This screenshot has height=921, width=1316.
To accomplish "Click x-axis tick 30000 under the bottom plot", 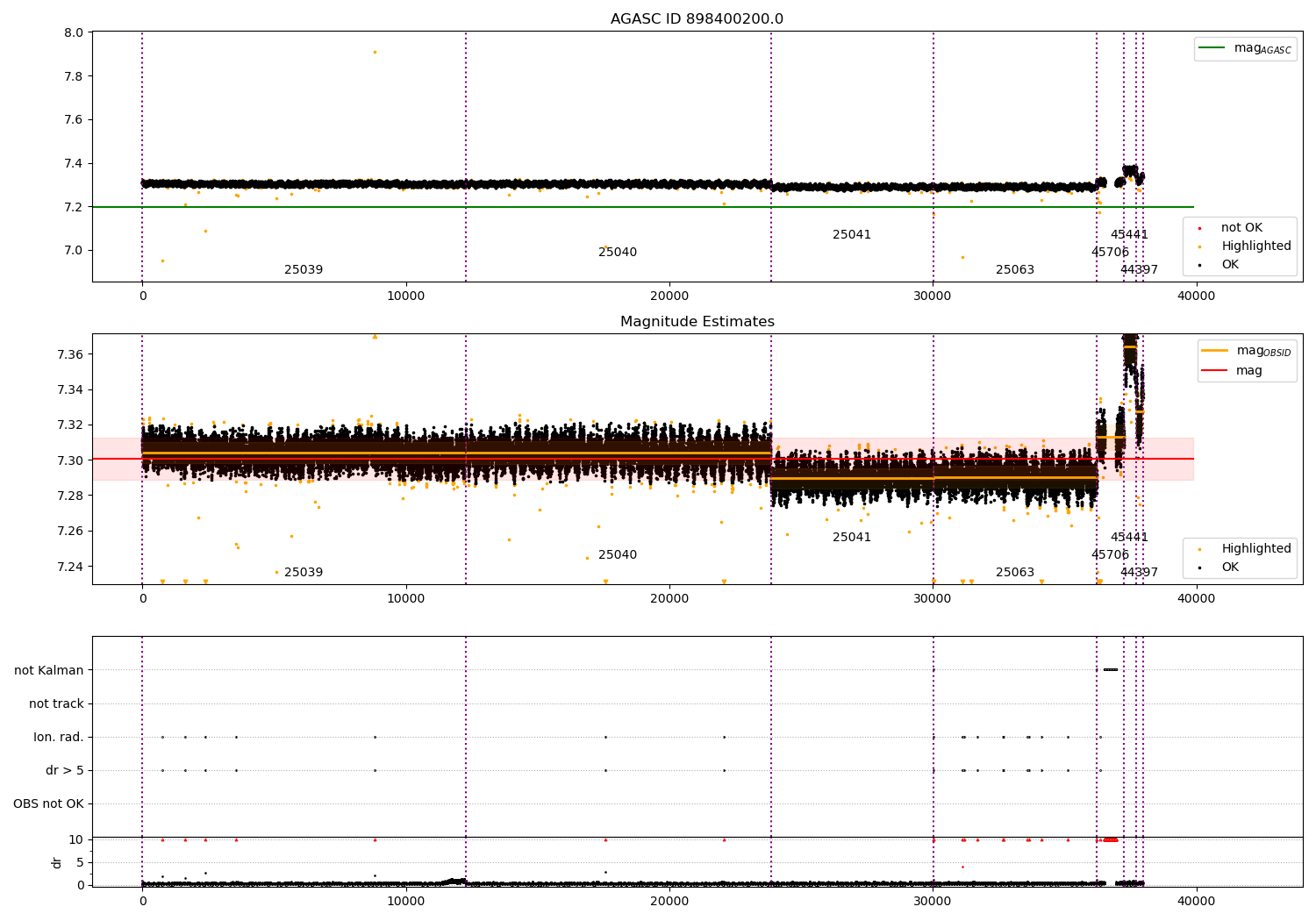I will [x=933, y=901].
